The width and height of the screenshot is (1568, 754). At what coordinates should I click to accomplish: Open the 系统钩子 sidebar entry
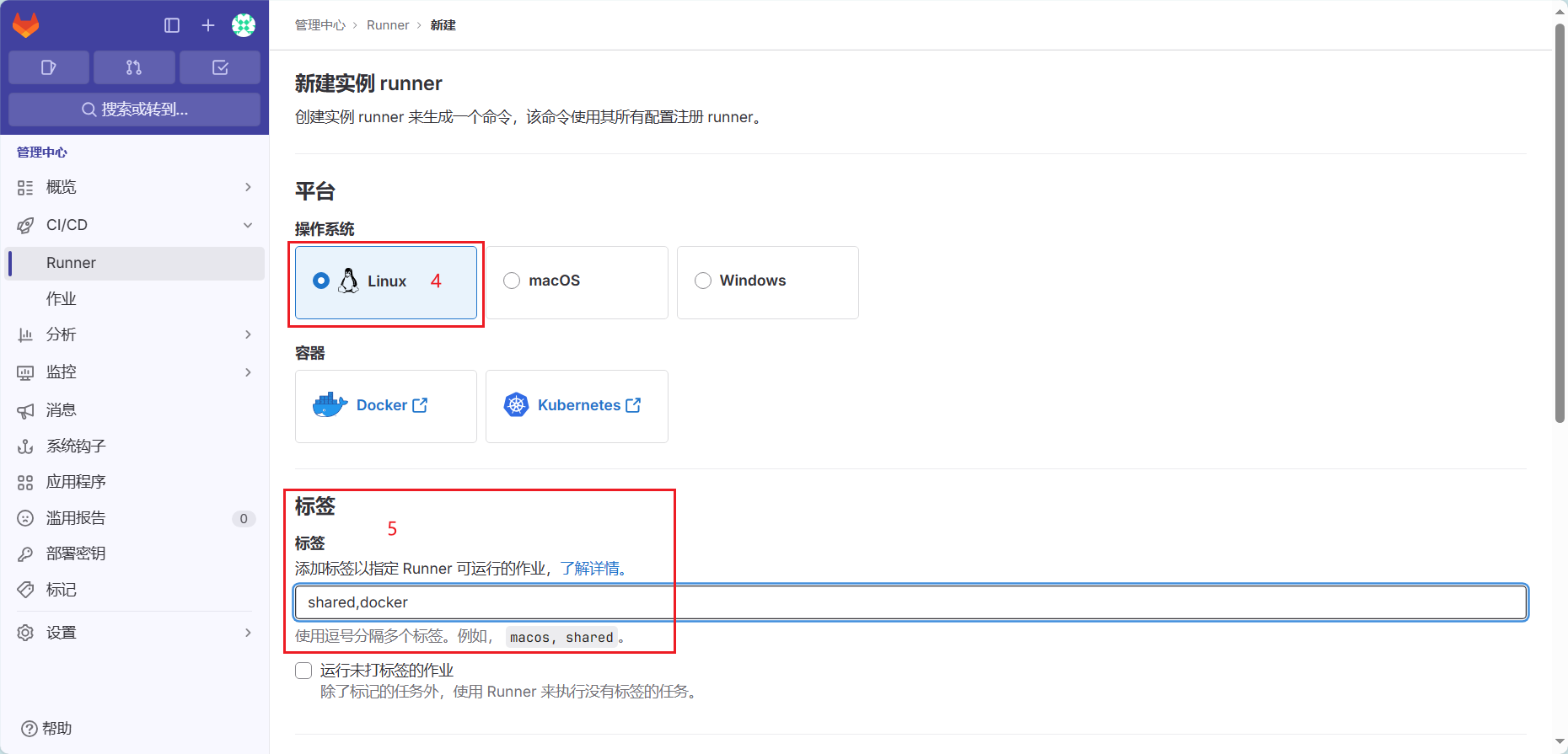(x=135, y=447)
